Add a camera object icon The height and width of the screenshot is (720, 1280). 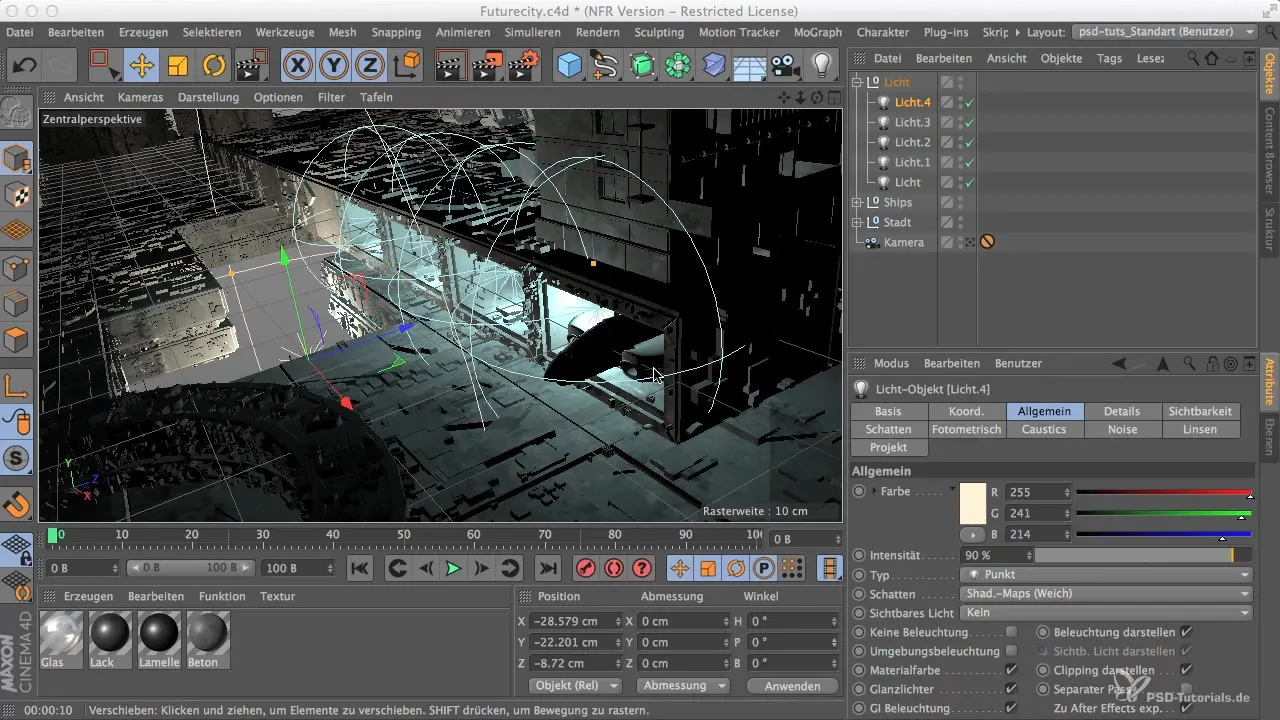pyautogui.click(x=785, y=66)
